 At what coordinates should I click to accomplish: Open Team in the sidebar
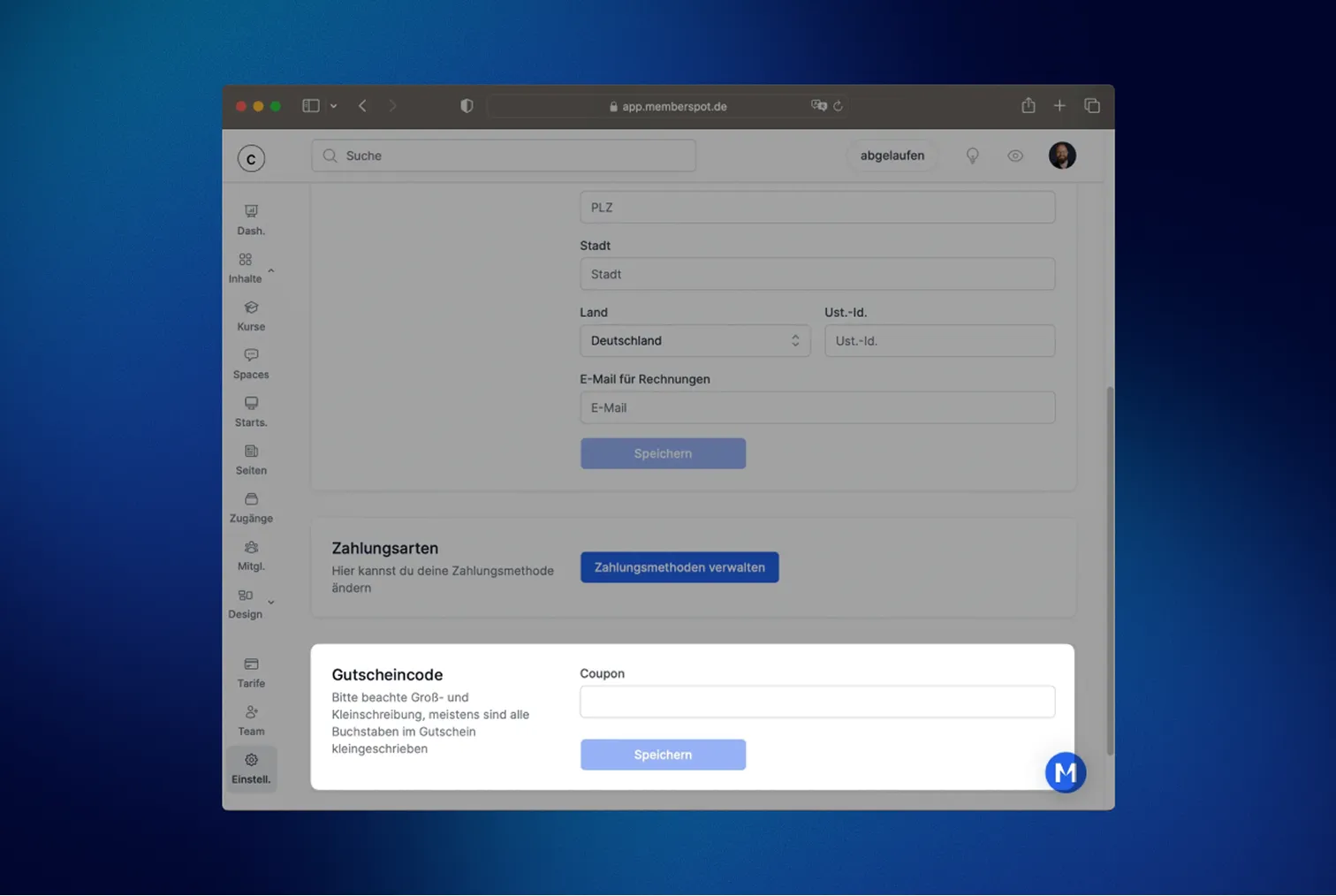[x=251, y=720]
